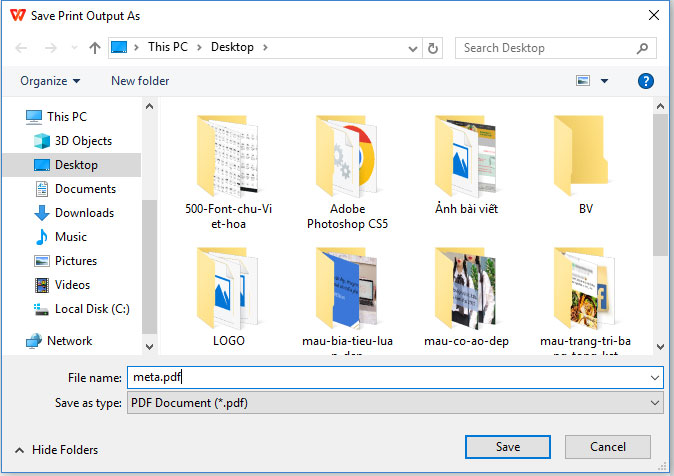Expand the Save as type dropdown
The width and height of the screenshot is (674, 476).
click(655, 402)
